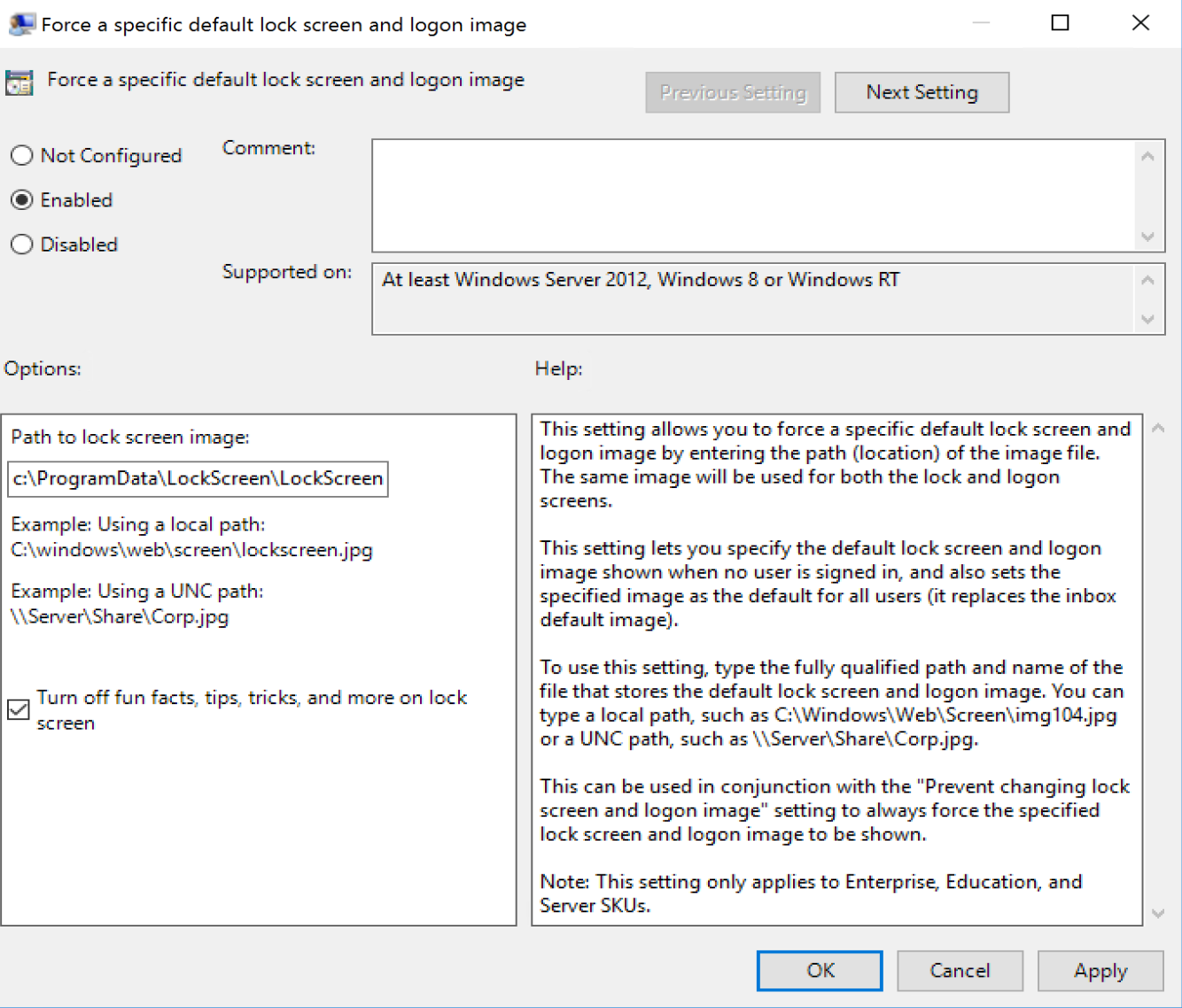
Task: Focus the lock screen image path field
Action: pyautogui.click(x=198, y=479)
